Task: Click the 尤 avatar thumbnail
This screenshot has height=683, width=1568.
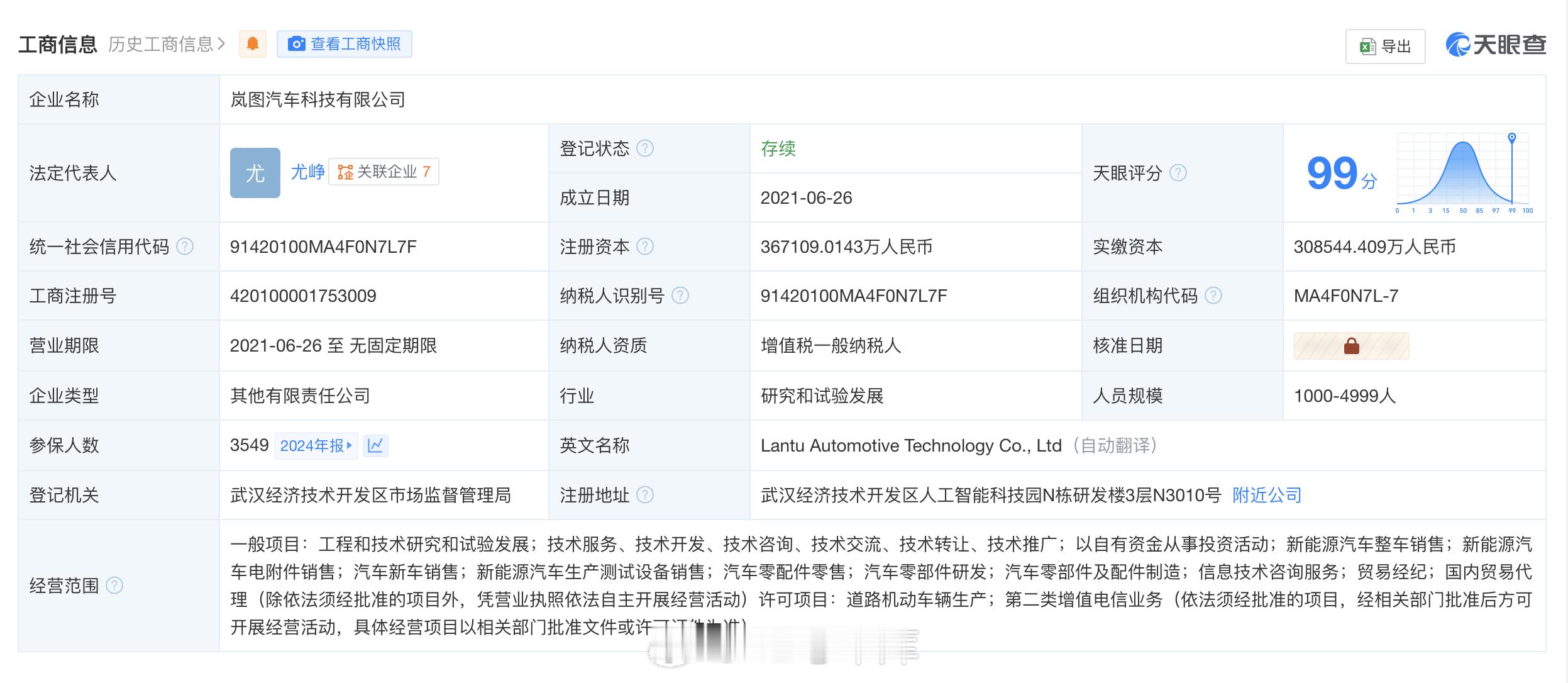Action: pos(255,173)
